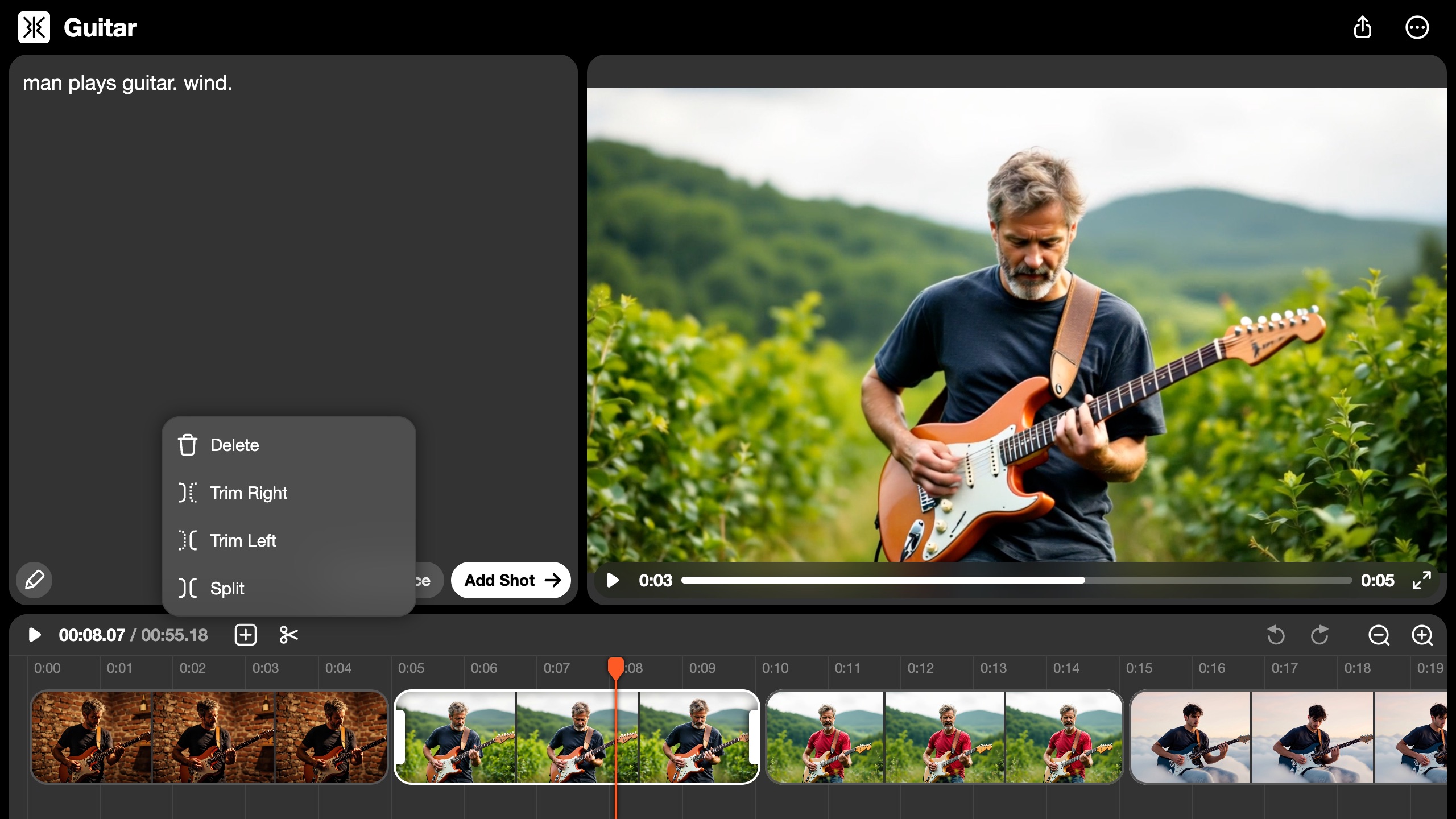
Task: Choose Trim Left in the popup menu
Action: (x=289, y=540)
